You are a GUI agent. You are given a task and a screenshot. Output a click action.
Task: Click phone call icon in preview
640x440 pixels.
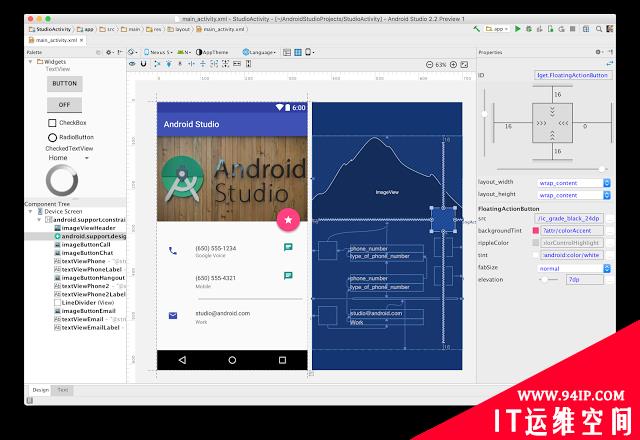coord(173,251)
